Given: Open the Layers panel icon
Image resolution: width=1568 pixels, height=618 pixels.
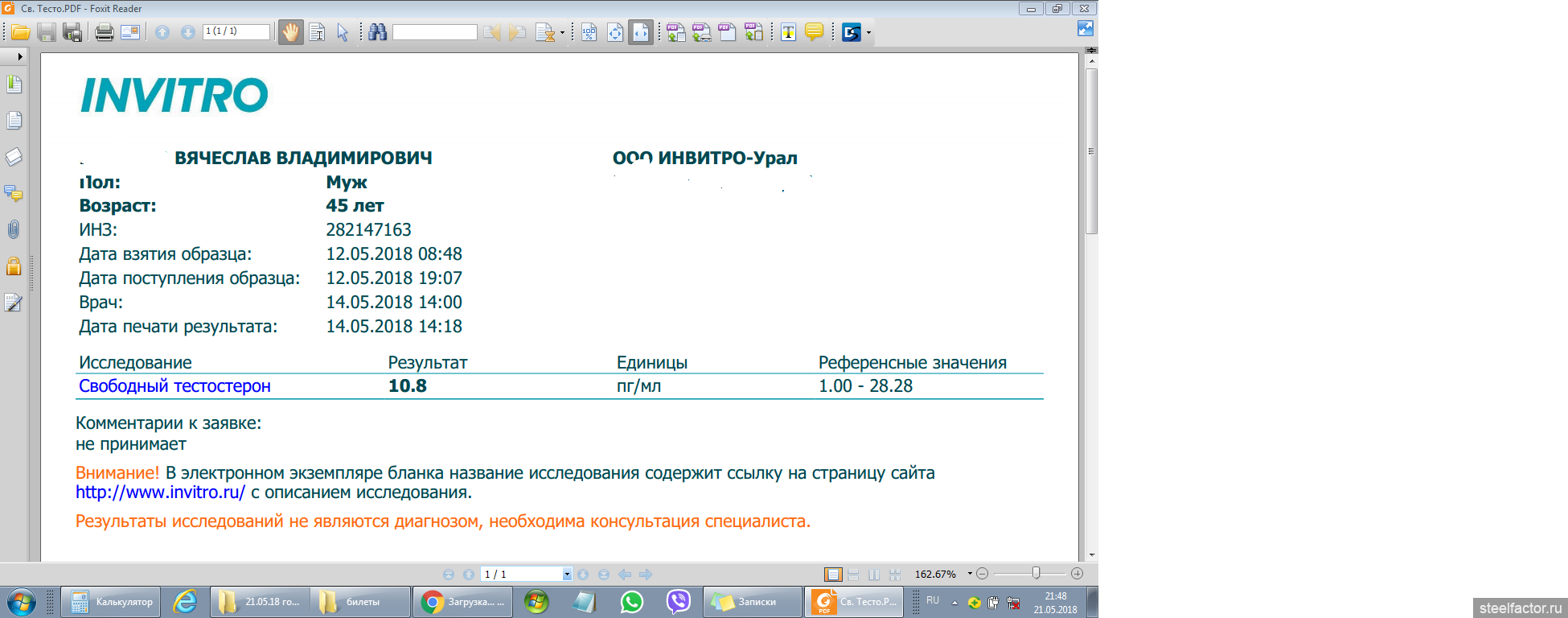Looking at the screenshot, I should coord(14,157).
